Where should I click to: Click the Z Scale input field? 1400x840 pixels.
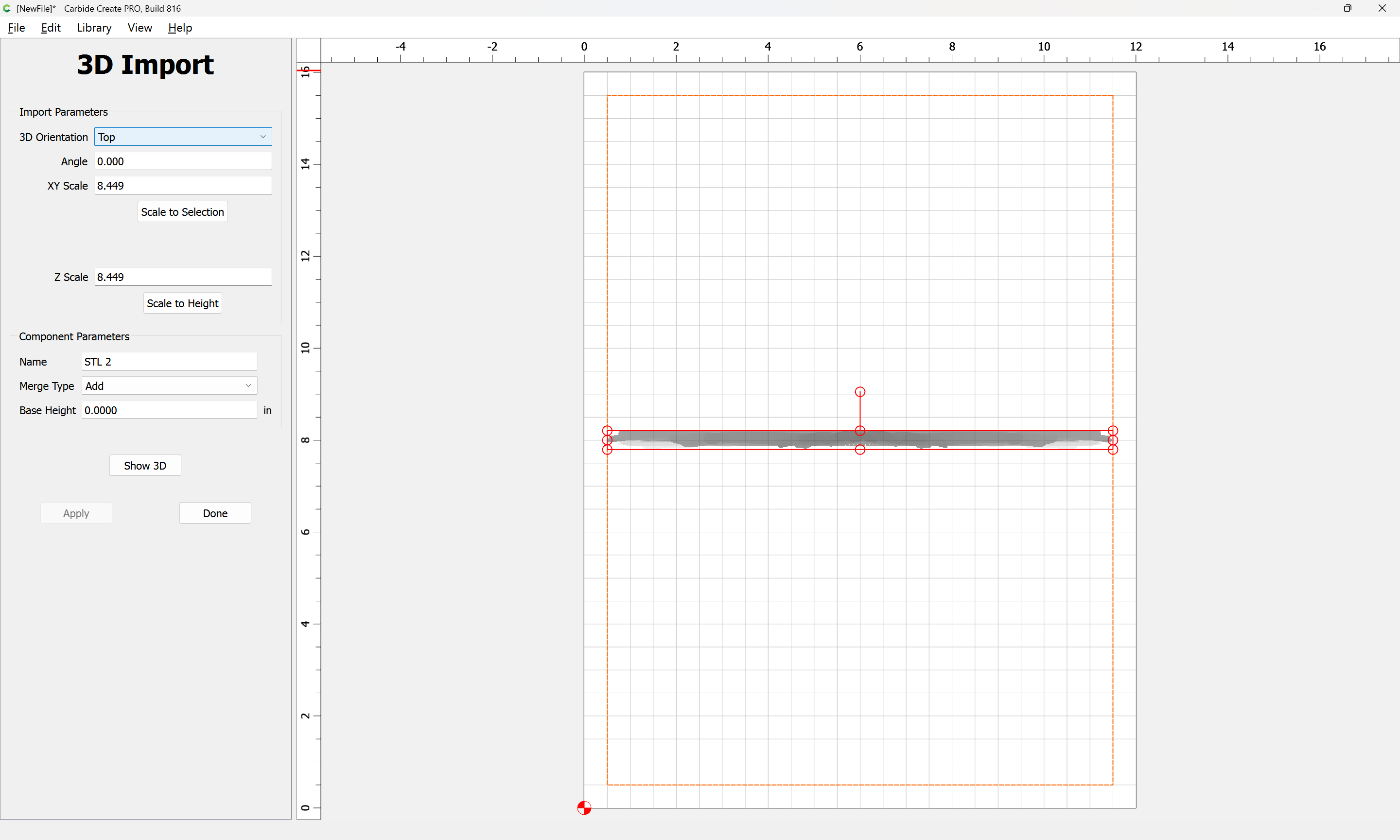tap(183, 277)
